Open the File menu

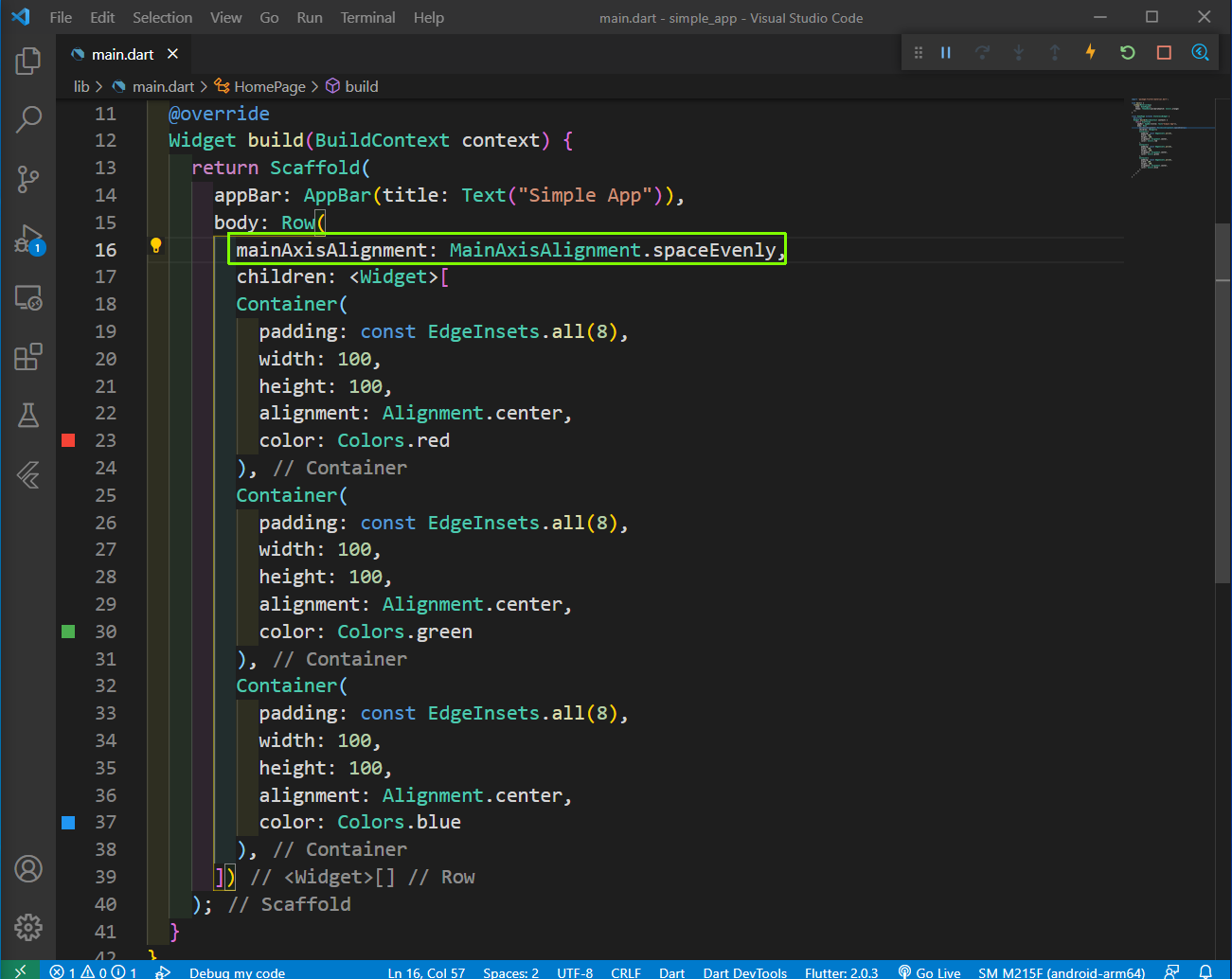[x=61, y=17]
